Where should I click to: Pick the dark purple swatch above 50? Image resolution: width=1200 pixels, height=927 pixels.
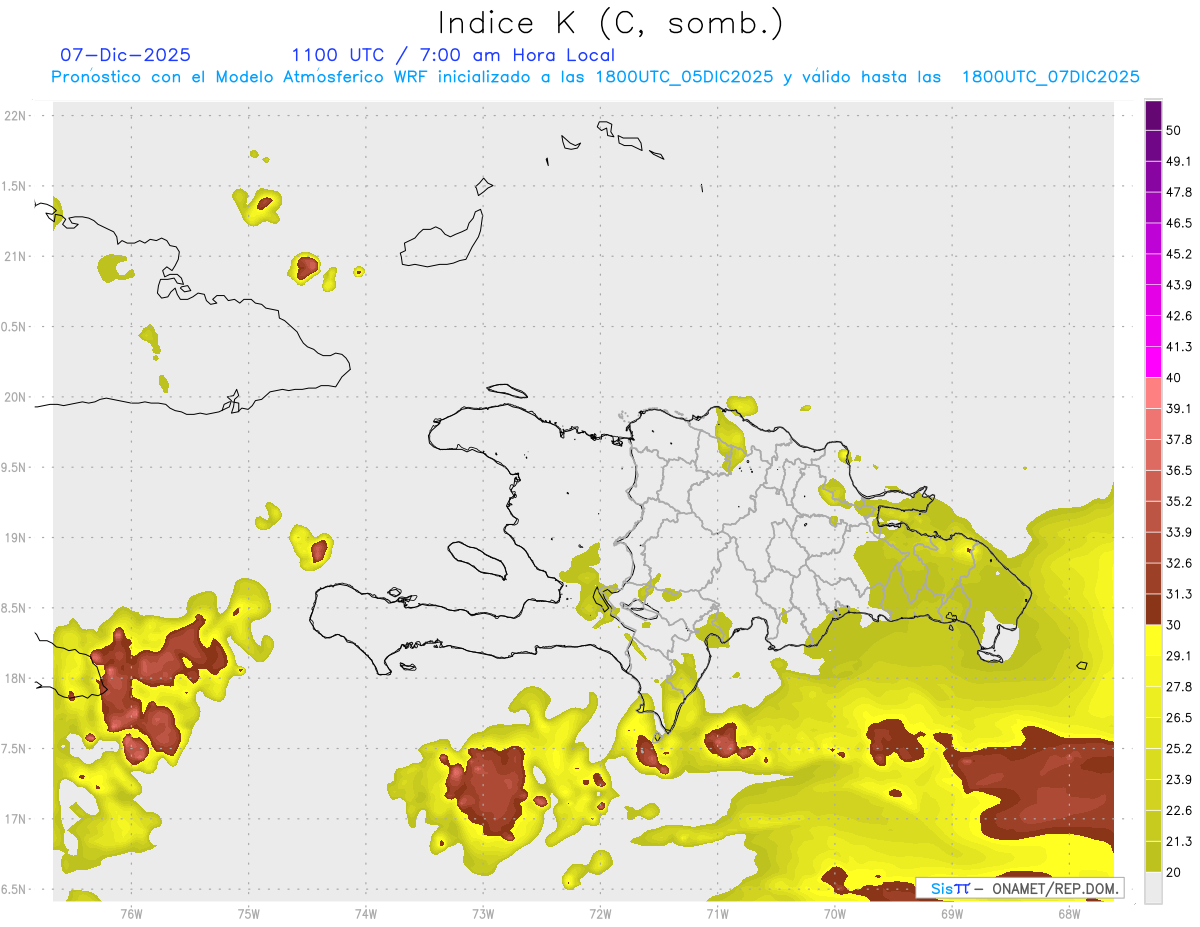1153,116
